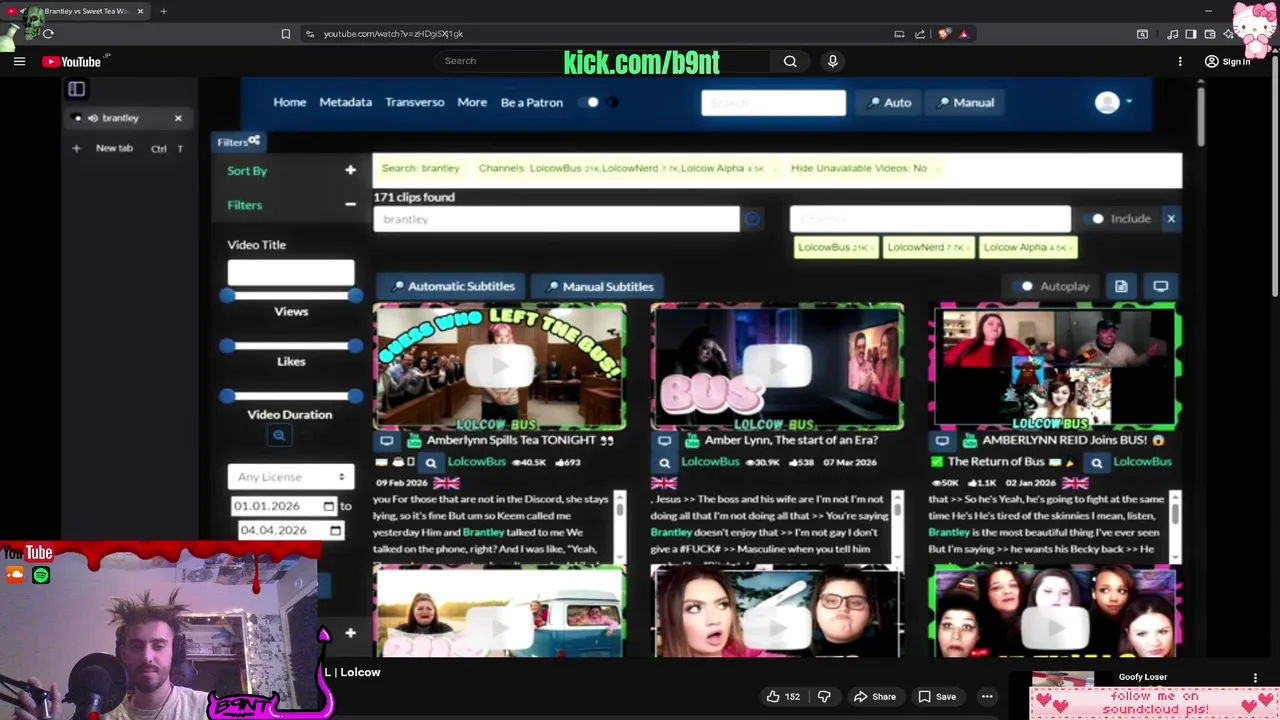The image size is (1280, 720).
Task: Open the Metadata menu item
Action: click(345, 102)
